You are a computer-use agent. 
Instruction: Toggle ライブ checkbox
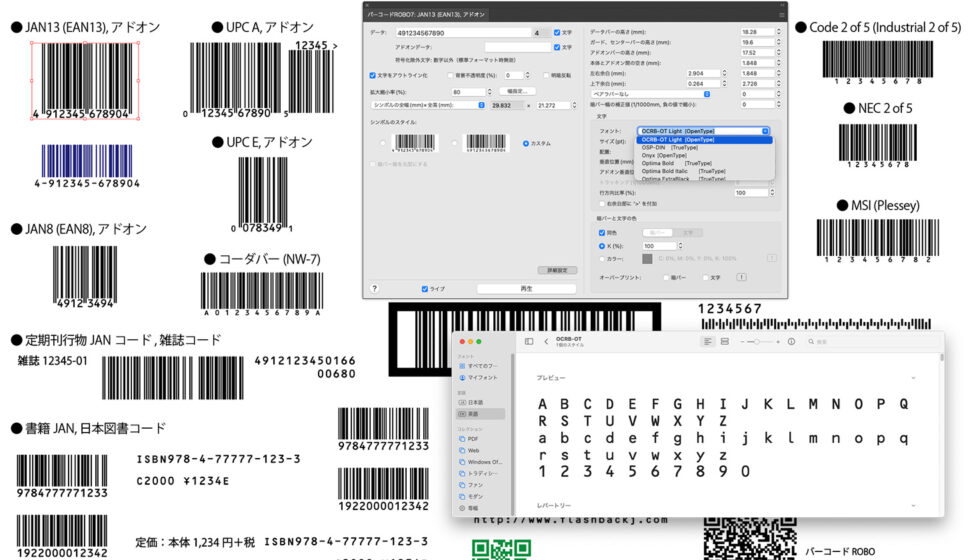pos(424,289)
